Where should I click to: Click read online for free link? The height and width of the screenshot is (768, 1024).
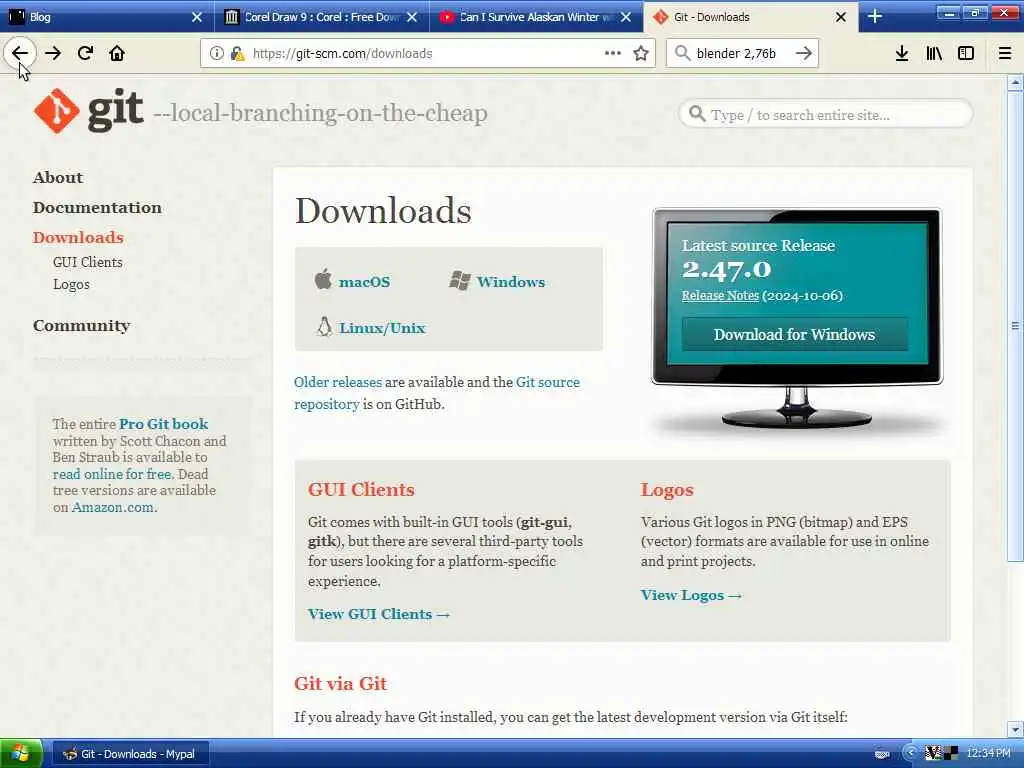[112, 475]
